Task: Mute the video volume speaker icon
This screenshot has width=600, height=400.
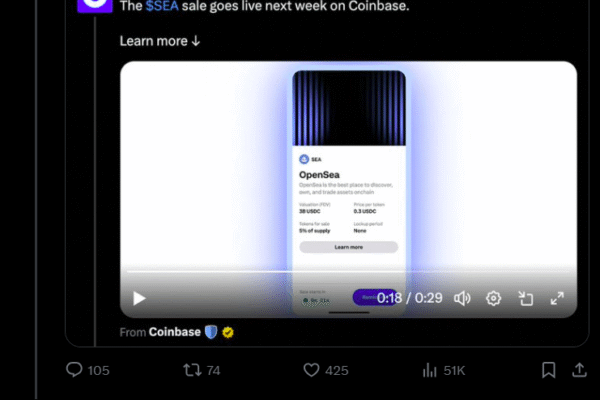Action: pos(462,298)
